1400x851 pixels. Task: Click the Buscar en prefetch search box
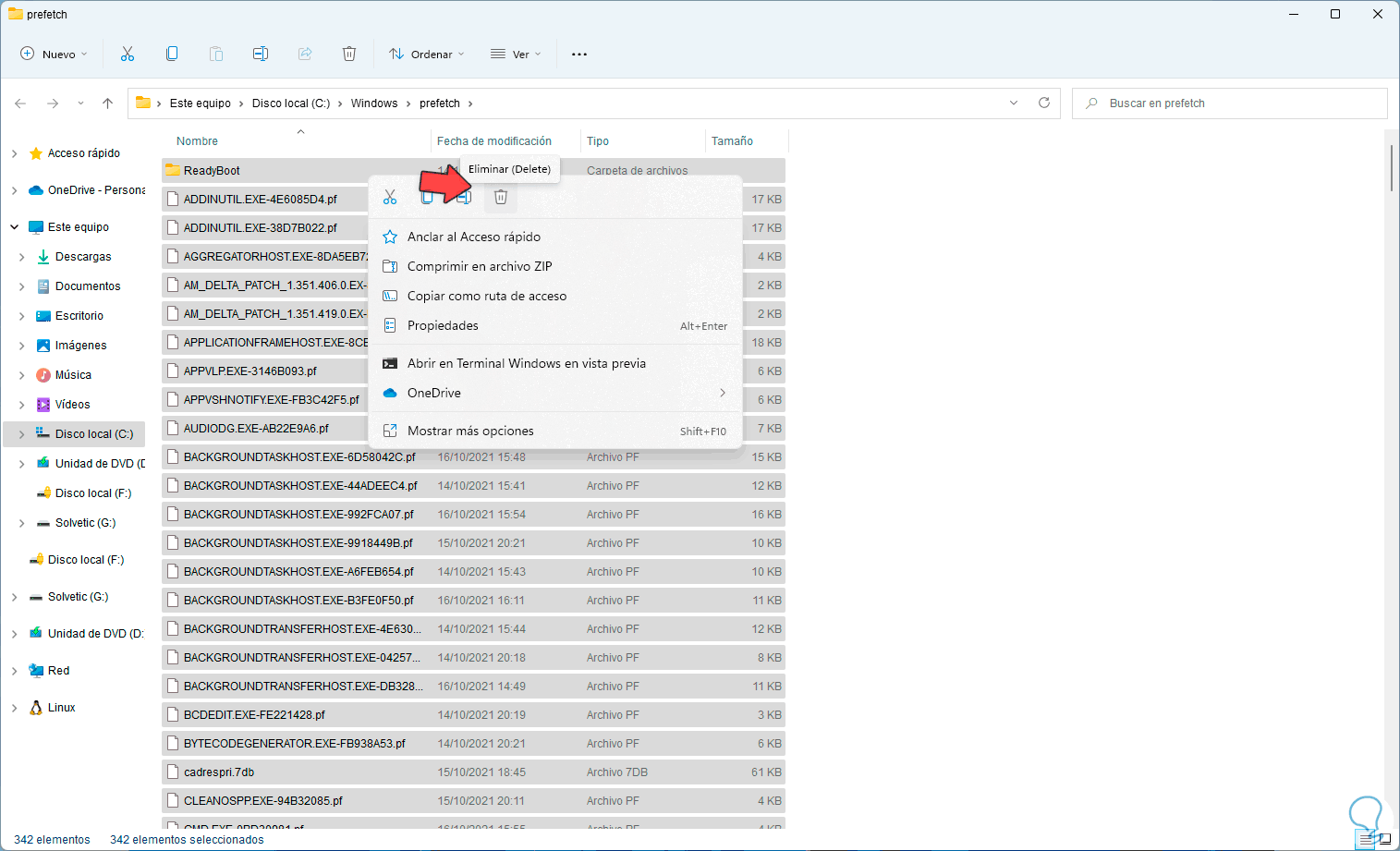(x=1229, y=103)
